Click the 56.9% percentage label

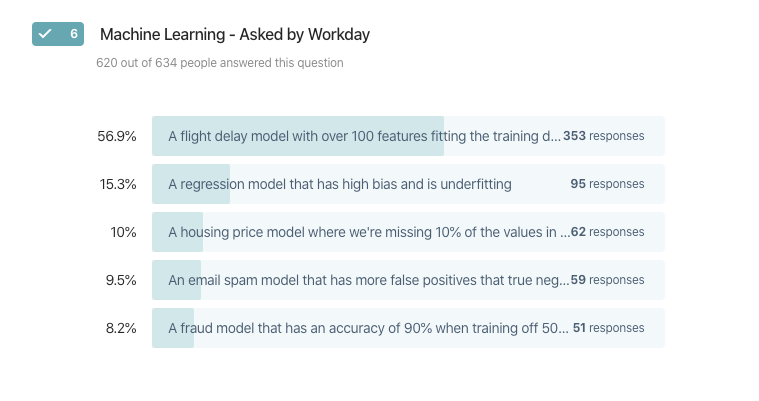point(117,136)
